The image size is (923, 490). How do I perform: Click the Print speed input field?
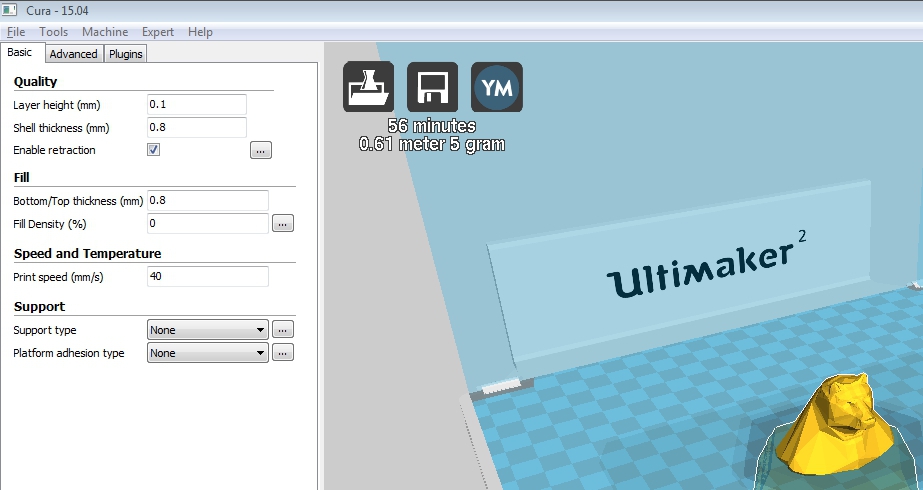click(x=207, y=277)
